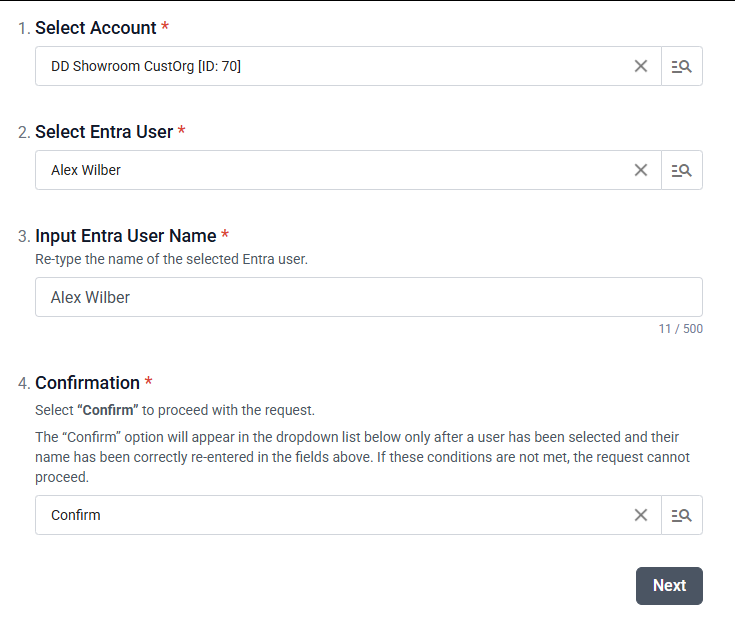Viewport: 735px width, 638px height.
Task: Click the "Confirmation" question heading
Action: [87, 383]
